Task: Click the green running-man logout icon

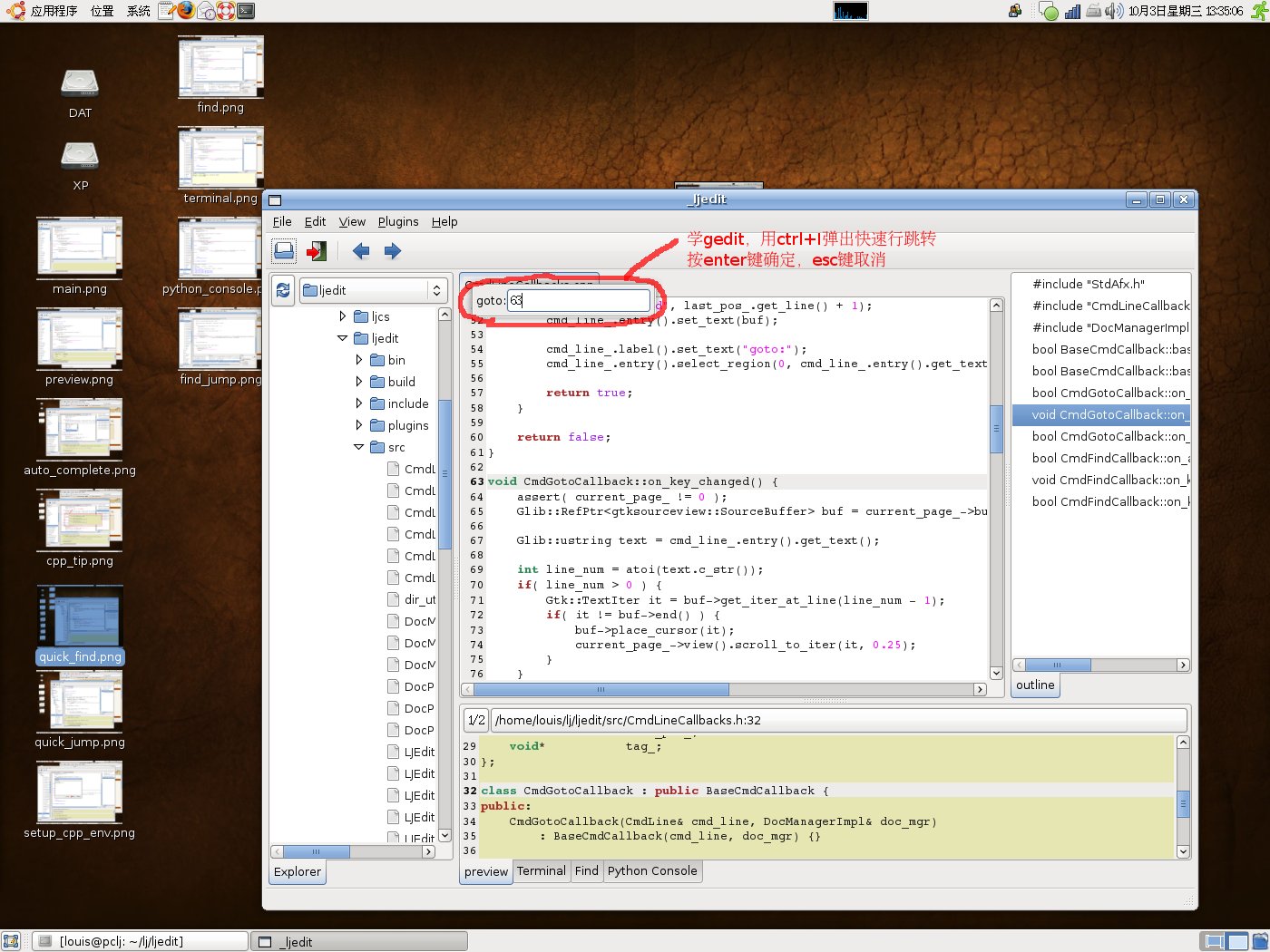Action: point(1259,11)
